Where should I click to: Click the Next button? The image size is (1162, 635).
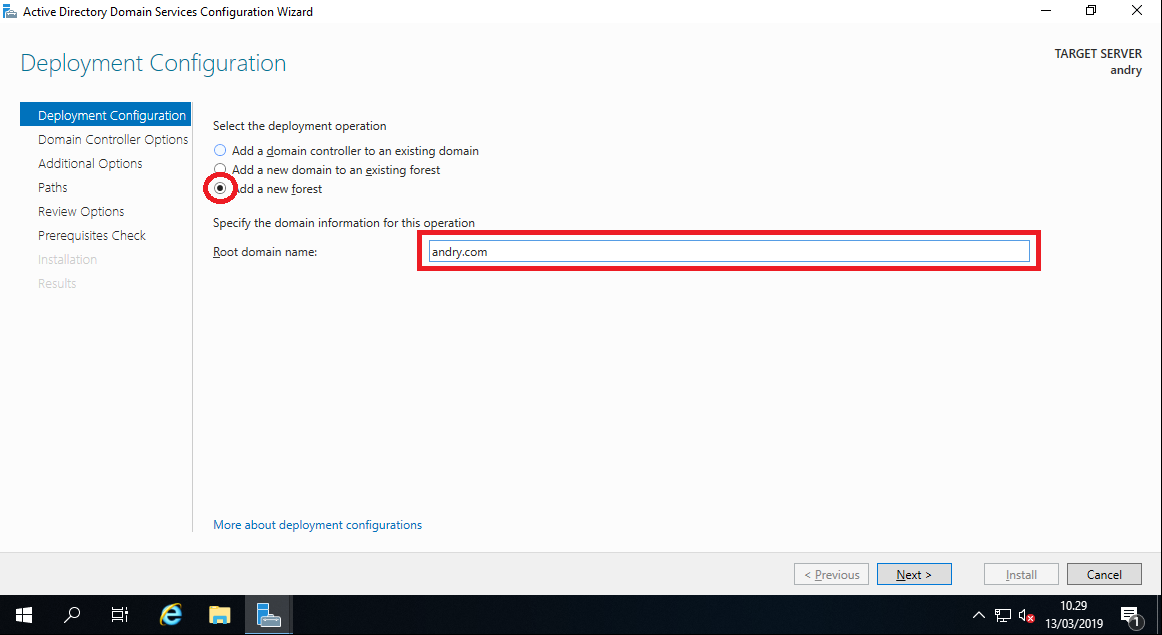[x=914, y=574]
